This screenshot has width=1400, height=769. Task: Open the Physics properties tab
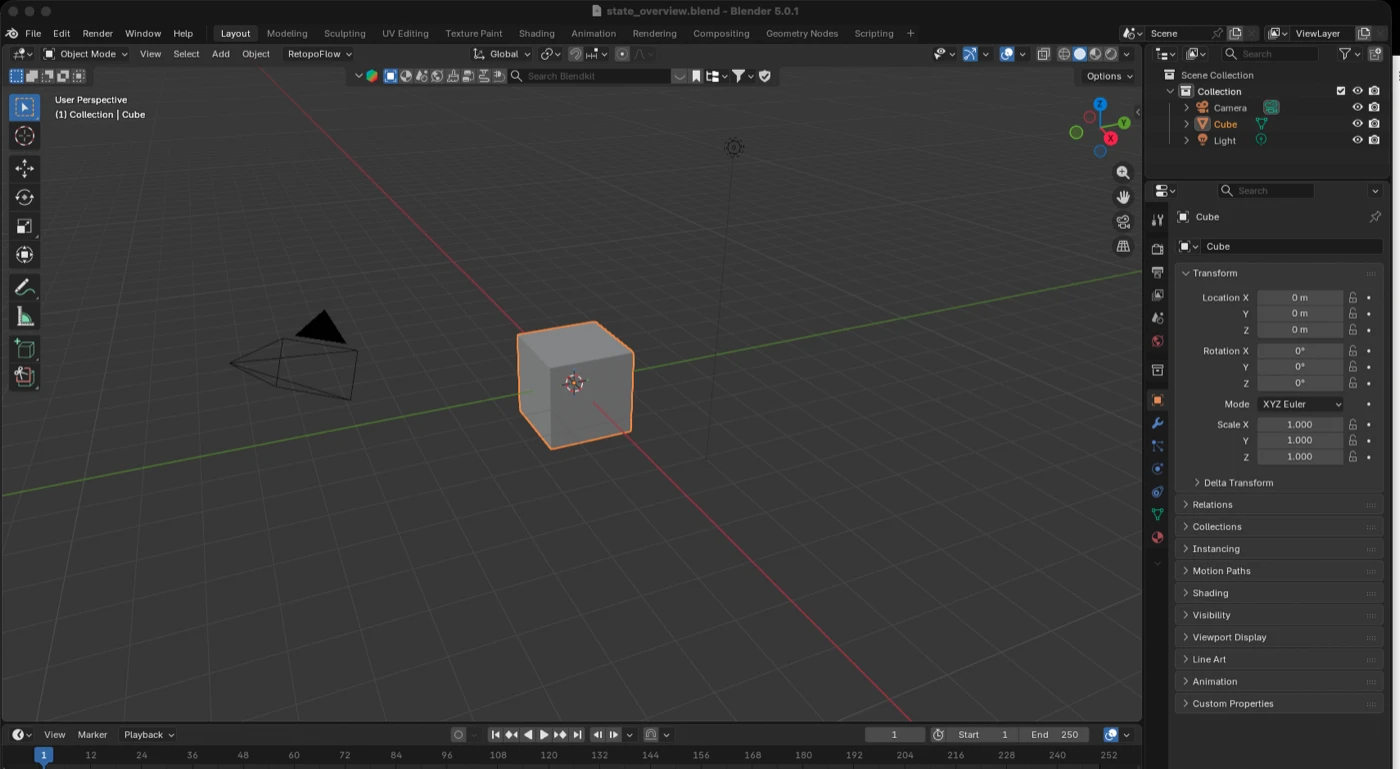[1157, 469]
